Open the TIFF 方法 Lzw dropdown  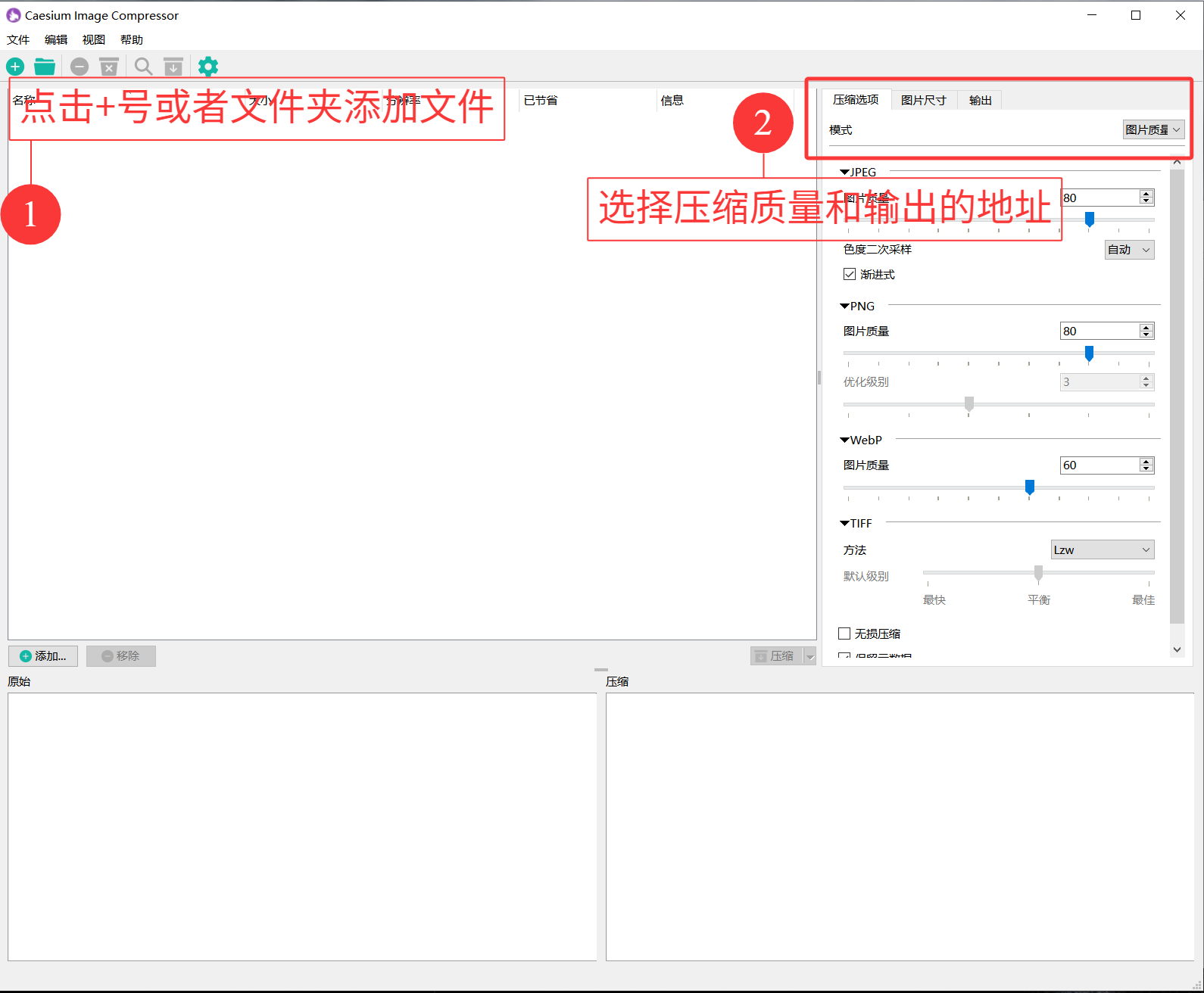pos(1103,549)
